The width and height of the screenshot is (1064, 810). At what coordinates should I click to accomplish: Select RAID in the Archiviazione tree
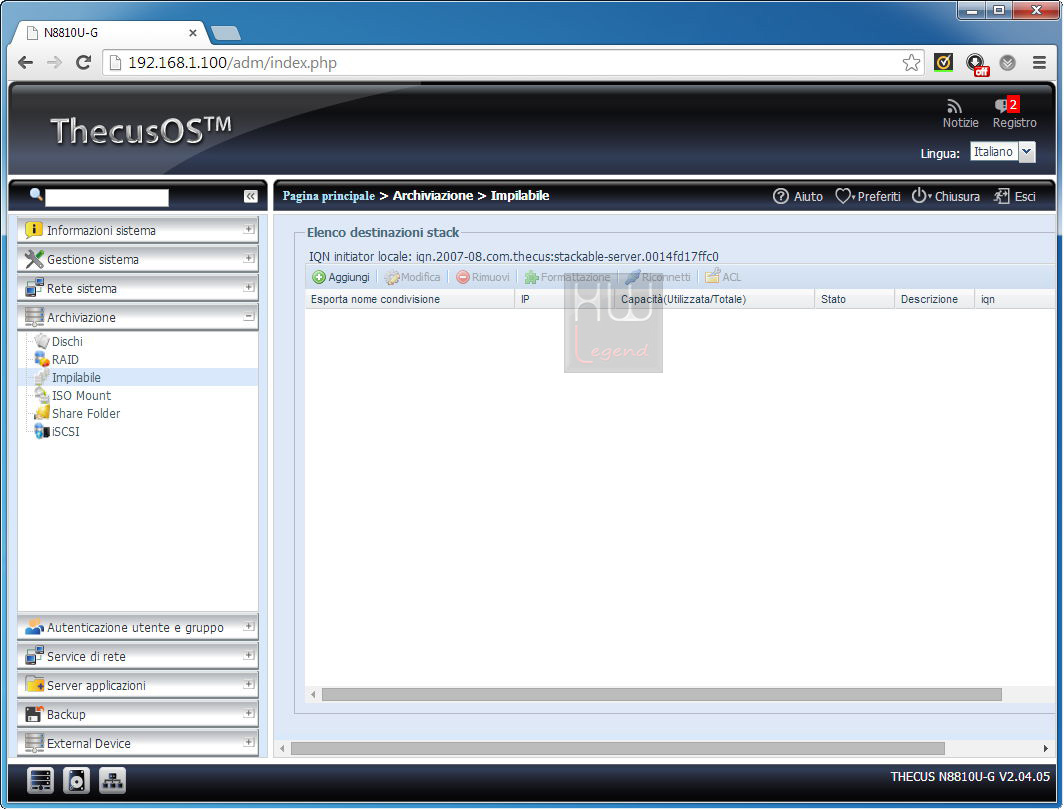point(65,360)
